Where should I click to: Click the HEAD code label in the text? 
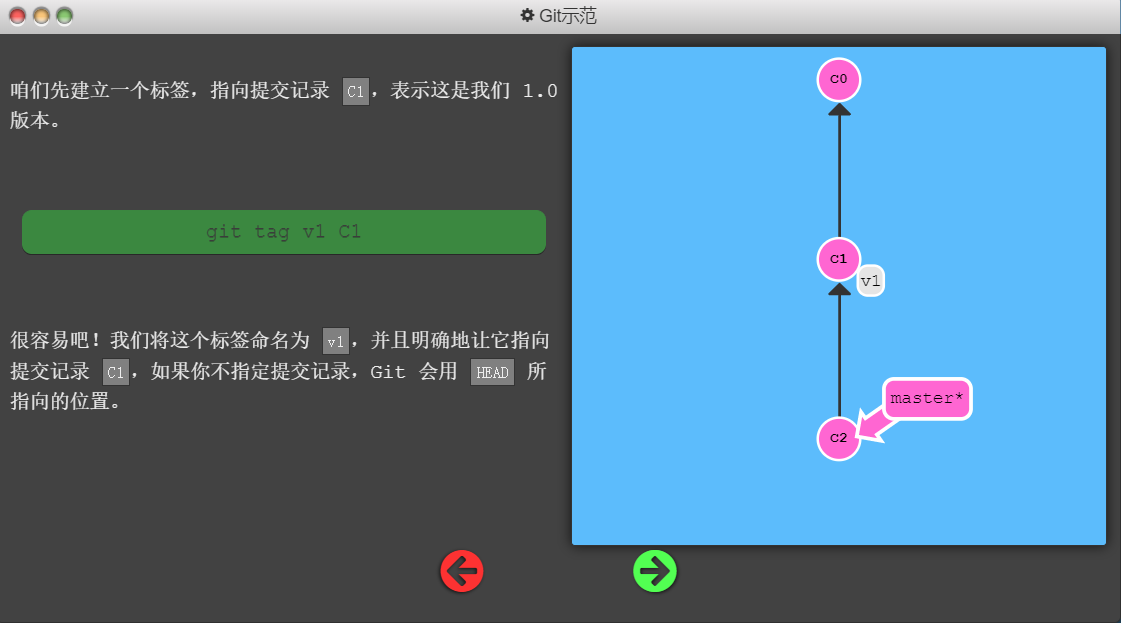(x=492, y=373)
